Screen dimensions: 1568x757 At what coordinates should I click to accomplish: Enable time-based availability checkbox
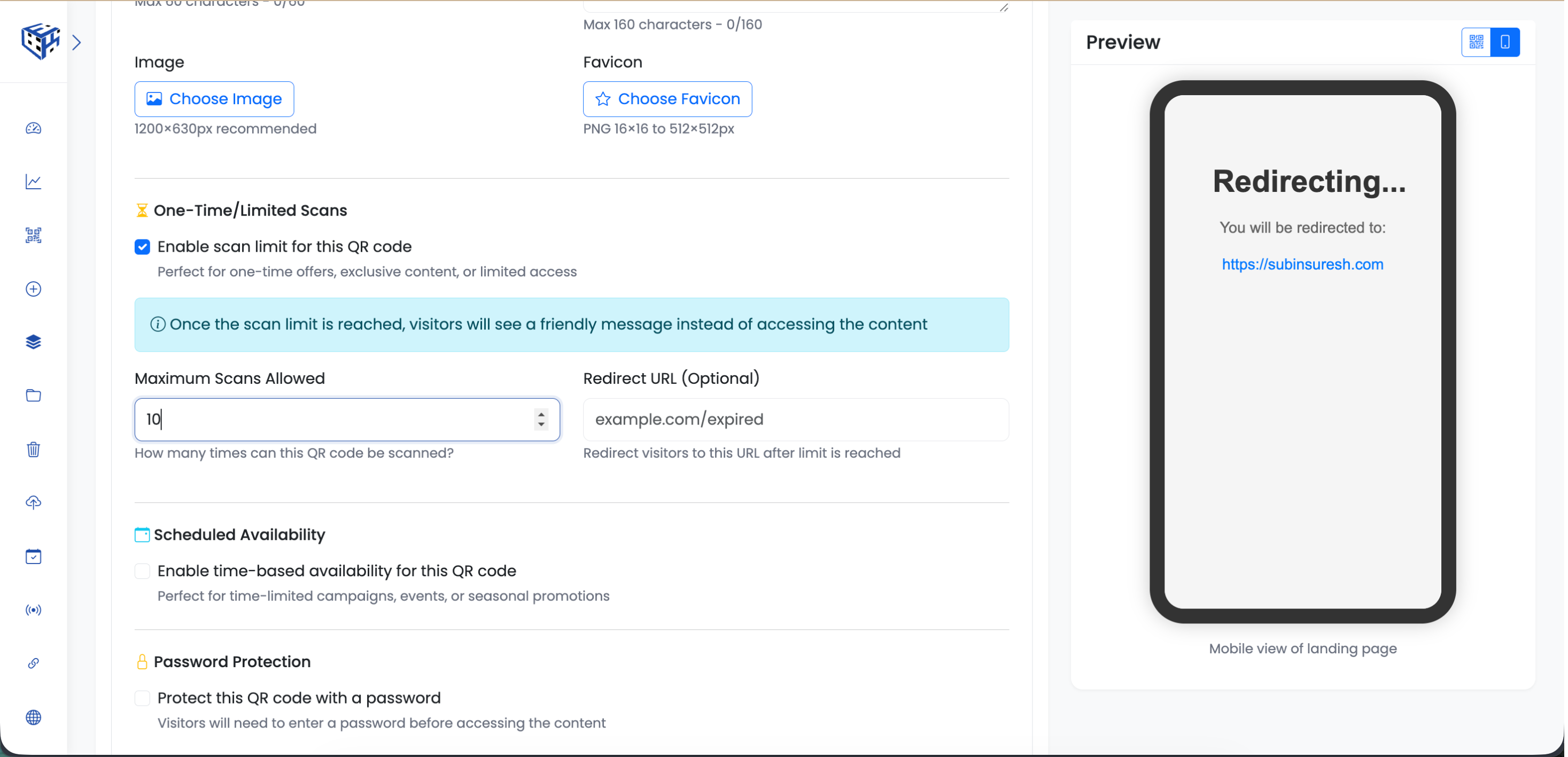coord(143,571)
